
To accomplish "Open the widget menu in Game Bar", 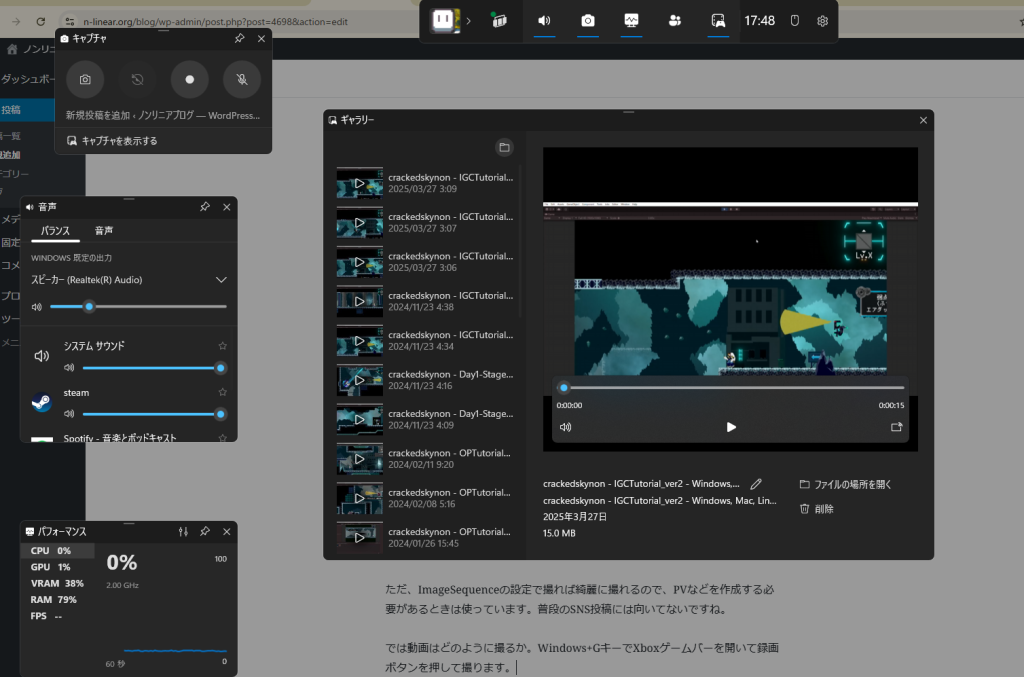I will [500, 21].
